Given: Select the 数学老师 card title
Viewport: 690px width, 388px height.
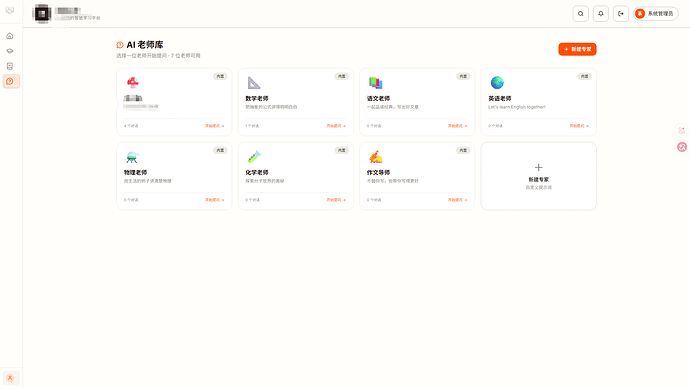Looking at the screenshot, I should (257, 98).
